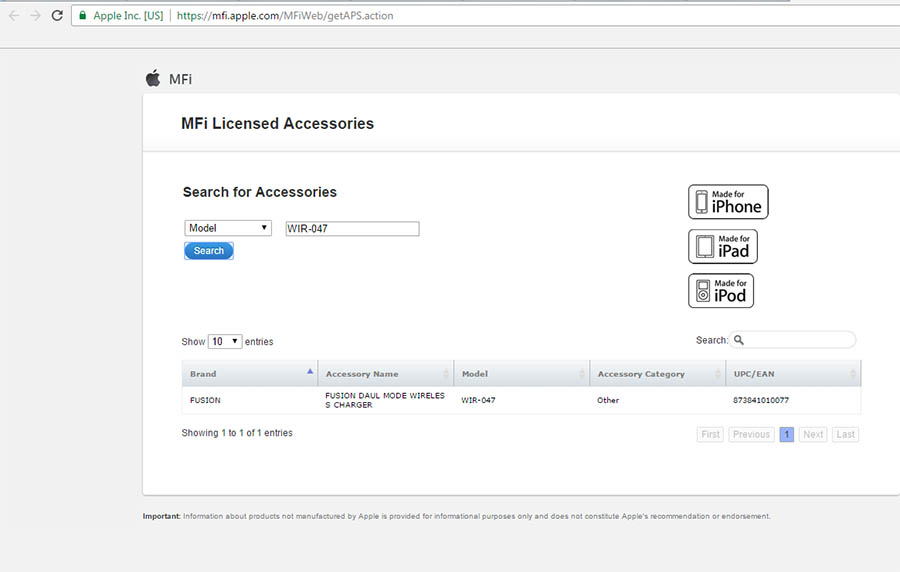Click the FUSION DAUL MODE WIRELESS CHARGER cell

tap(385, 400)
